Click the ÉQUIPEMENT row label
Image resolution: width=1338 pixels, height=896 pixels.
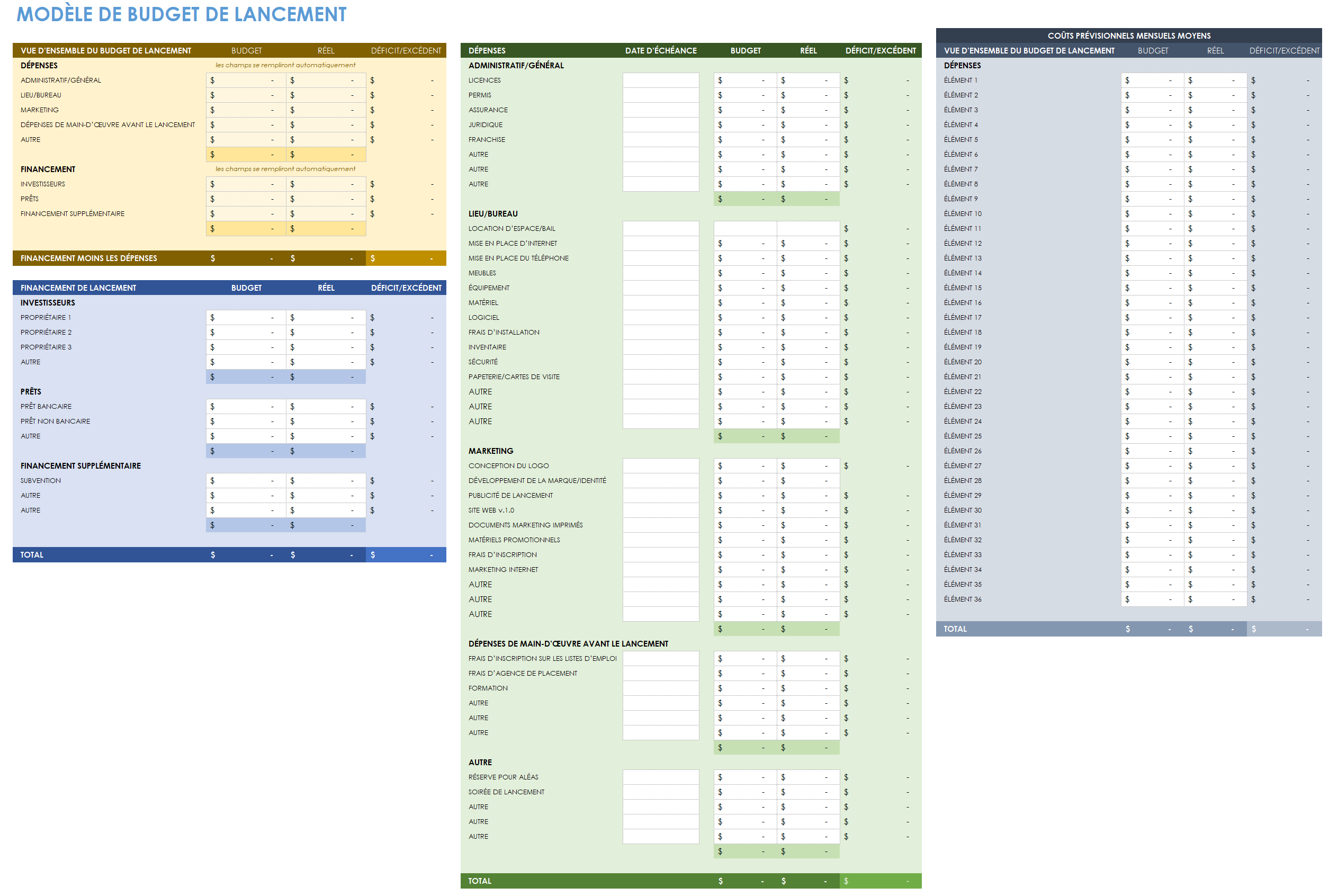coord(489,288)
